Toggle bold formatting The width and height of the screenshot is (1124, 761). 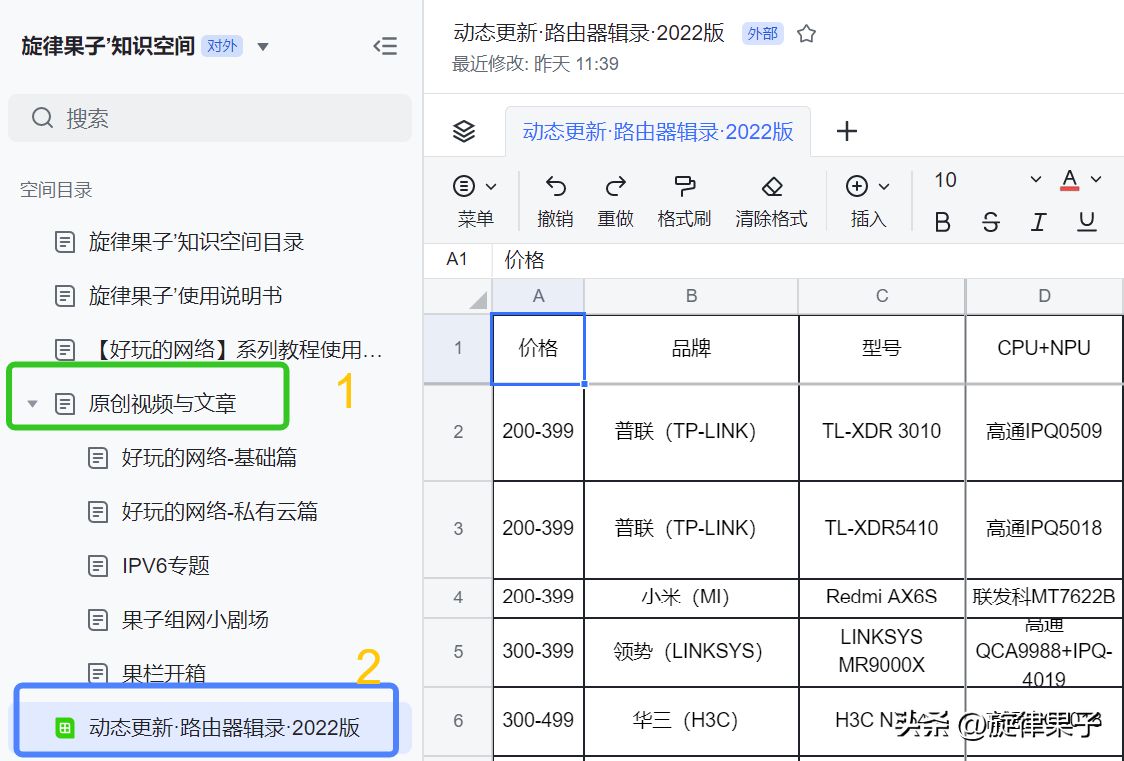[943, 222]
